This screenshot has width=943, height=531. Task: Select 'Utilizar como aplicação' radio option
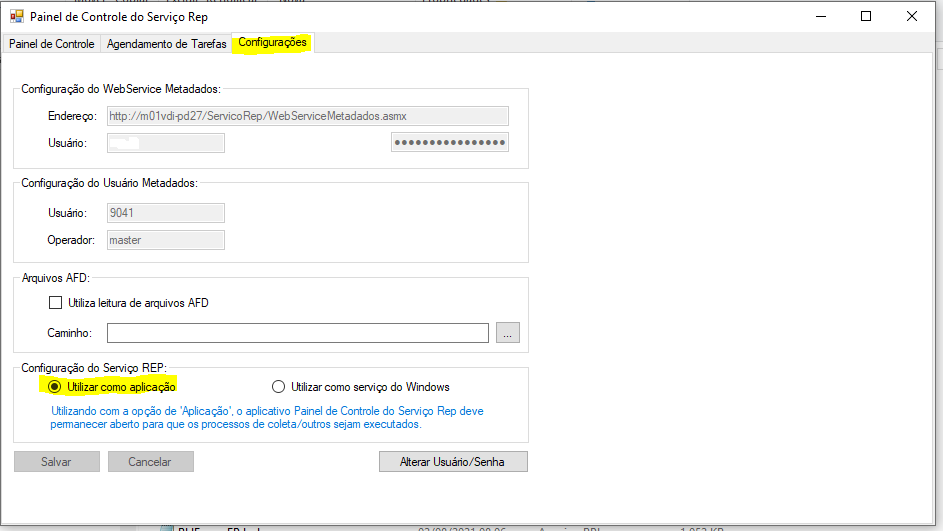point(55,387)
